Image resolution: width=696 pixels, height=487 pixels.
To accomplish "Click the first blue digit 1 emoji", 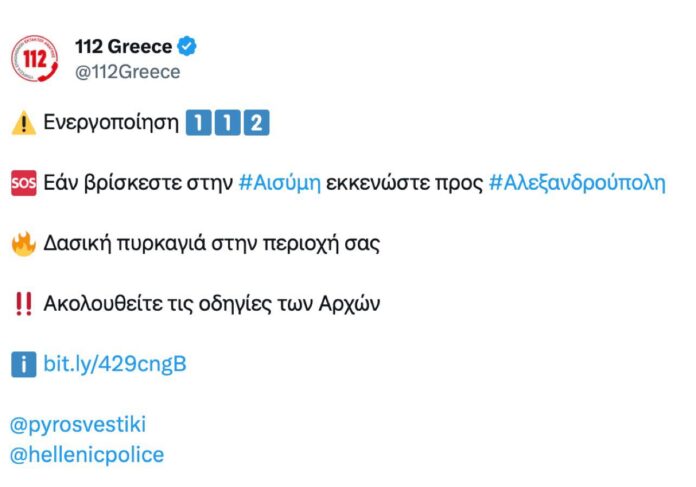I will (x=198, y=123).
